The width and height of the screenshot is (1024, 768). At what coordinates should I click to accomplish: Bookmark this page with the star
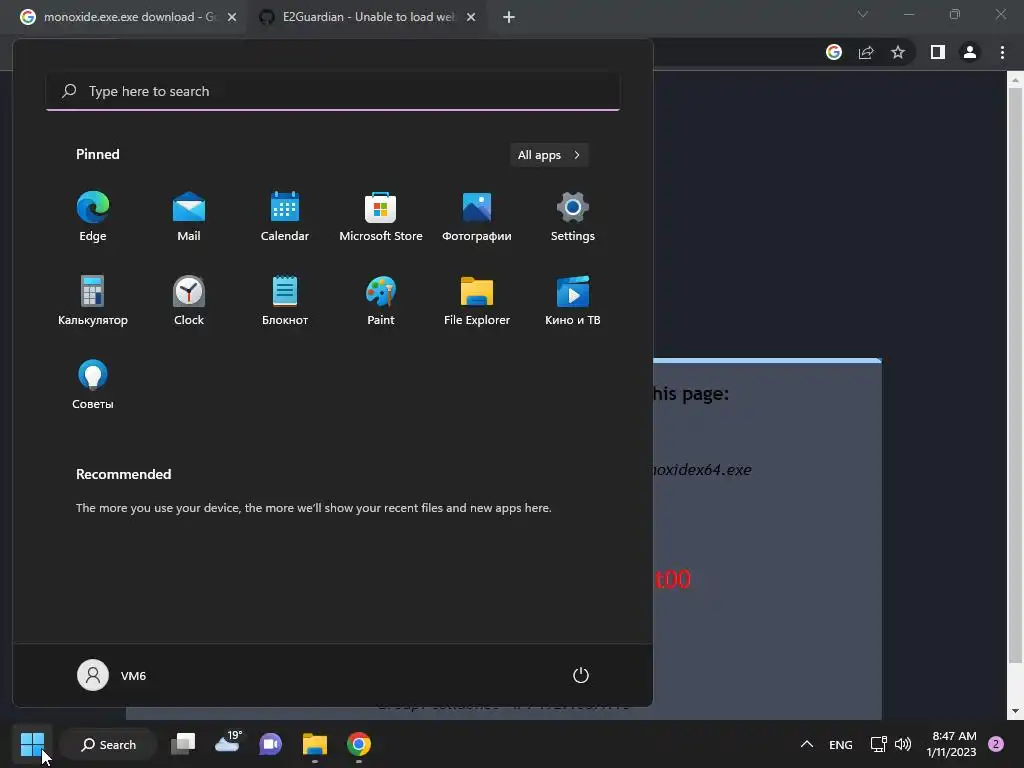click(x=898, y=52)
